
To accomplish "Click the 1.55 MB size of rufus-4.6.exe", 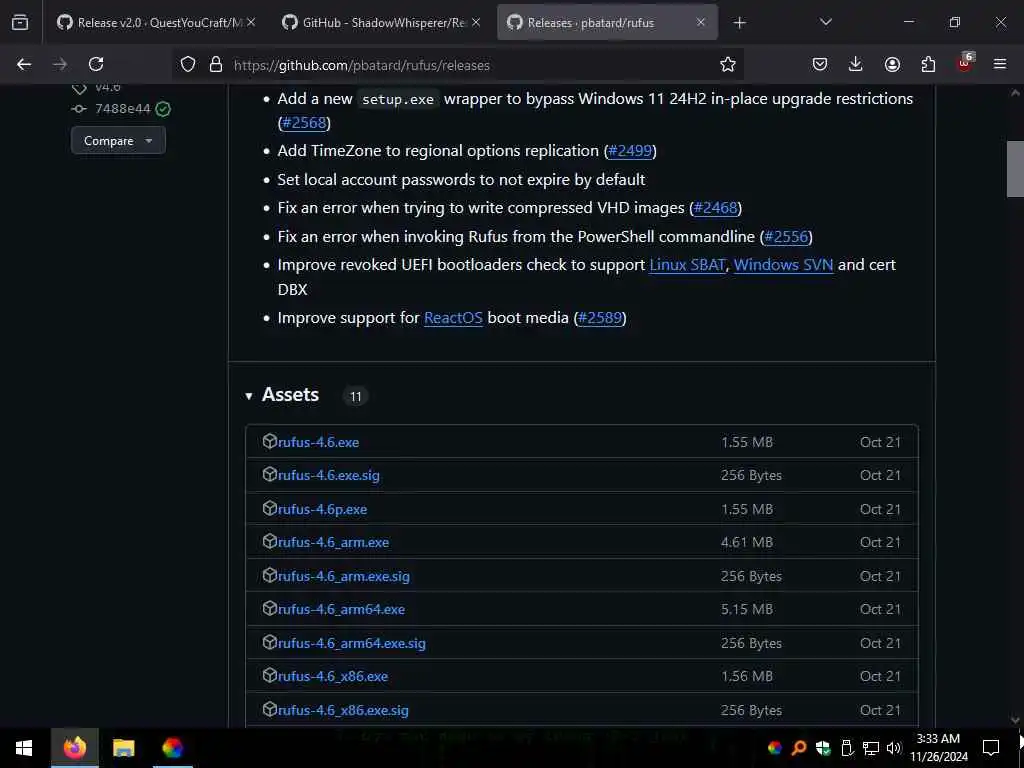I will tap(746, 442).
